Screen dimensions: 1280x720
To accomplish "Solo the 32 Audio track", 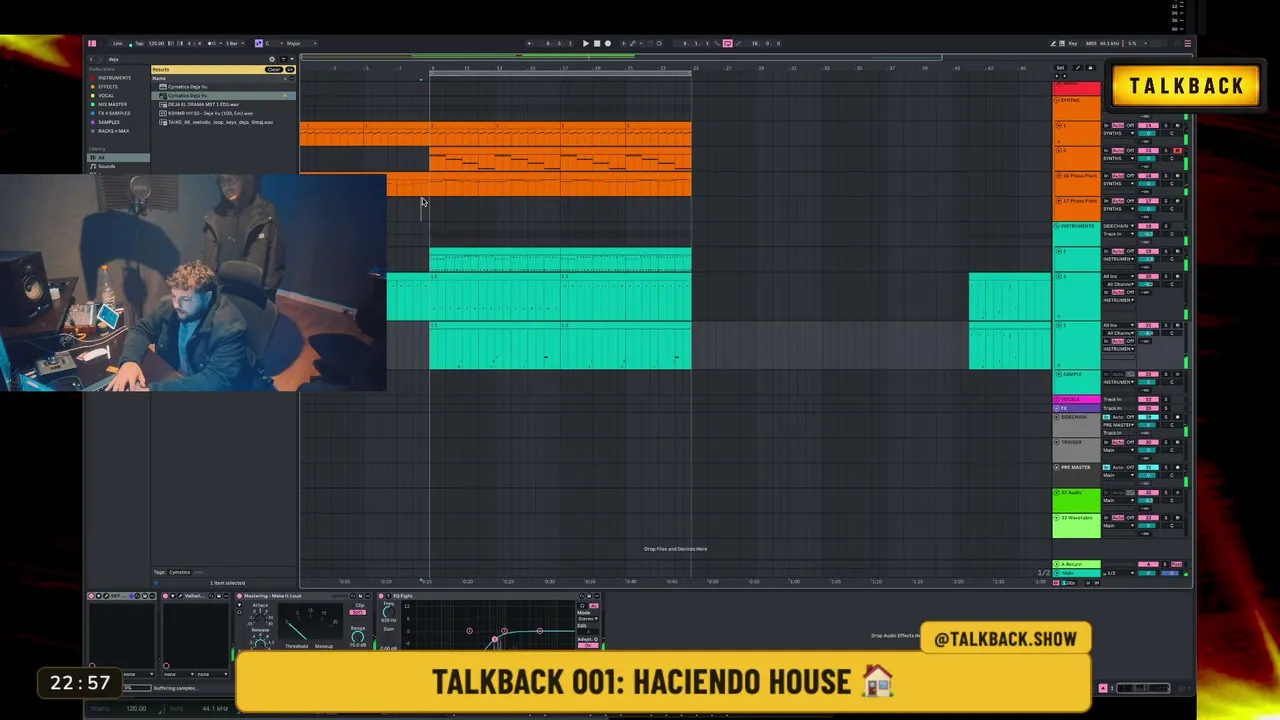I will 1166,493.
